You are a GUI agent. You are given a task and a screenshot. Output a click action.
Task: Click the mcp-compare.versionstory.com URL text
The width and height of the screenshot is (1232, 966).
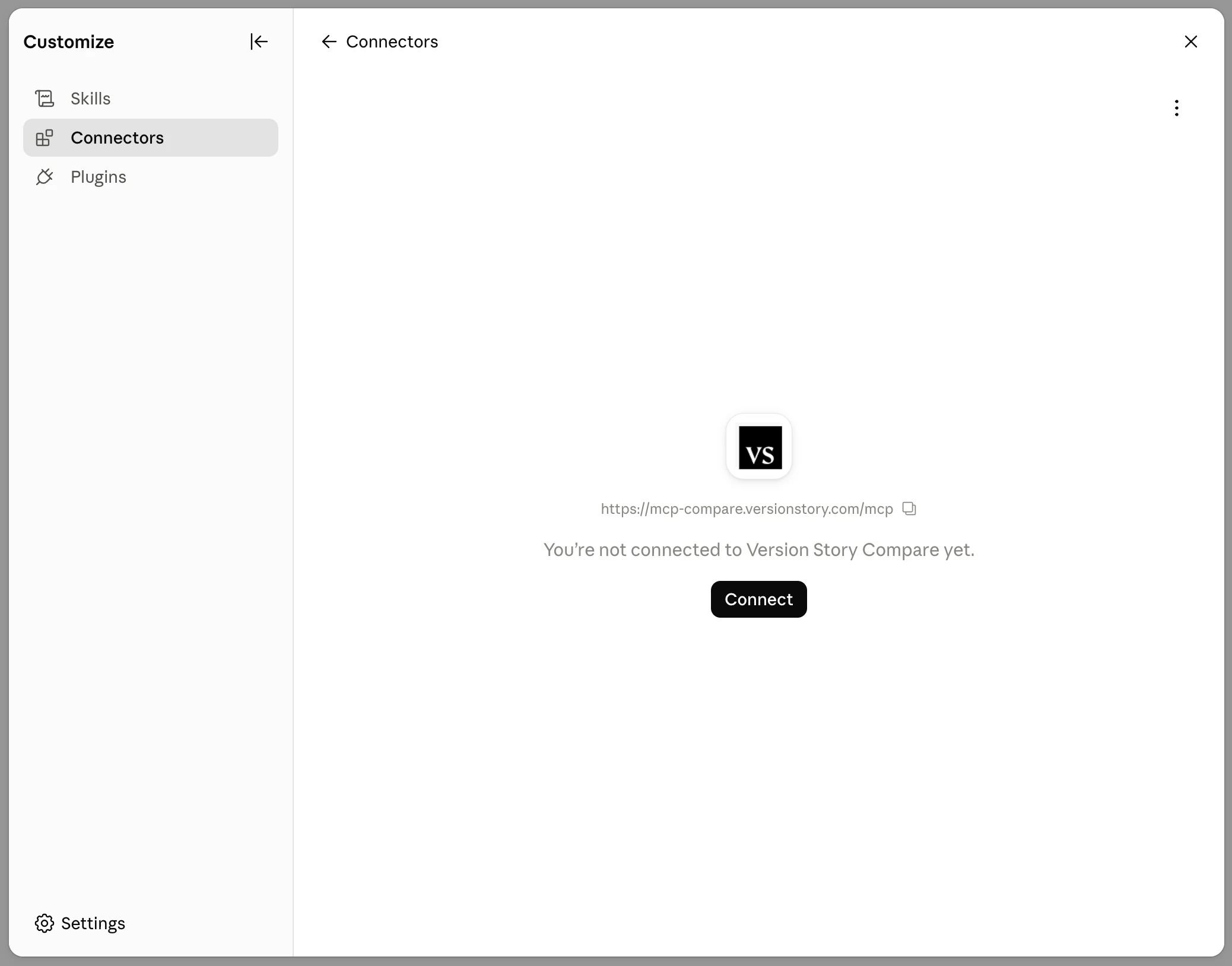(747, 509)
